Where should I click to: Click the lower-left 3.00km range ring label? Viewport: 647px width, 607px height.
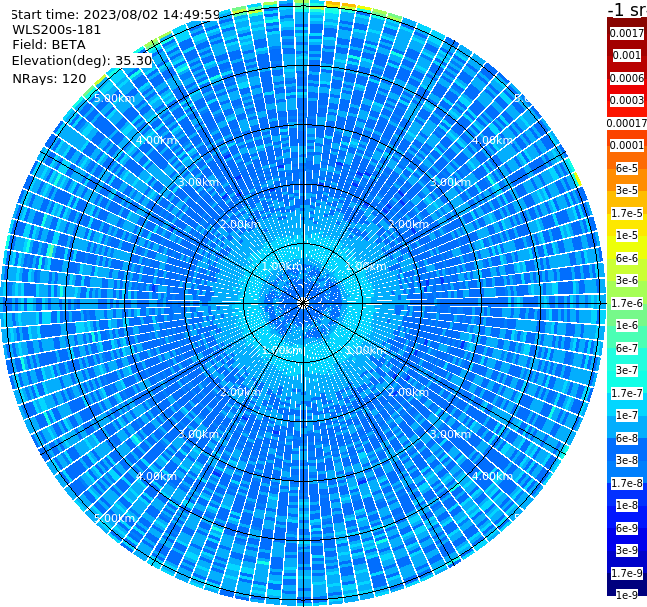tap(198, 434)
